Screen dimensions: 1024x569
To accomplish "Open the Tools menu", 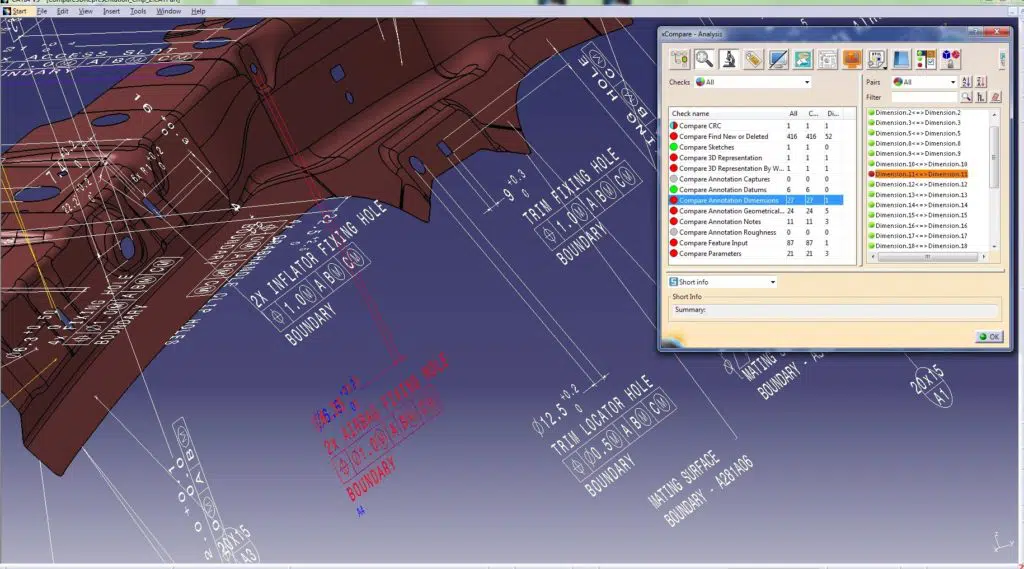I will click(x=138, y=11).
